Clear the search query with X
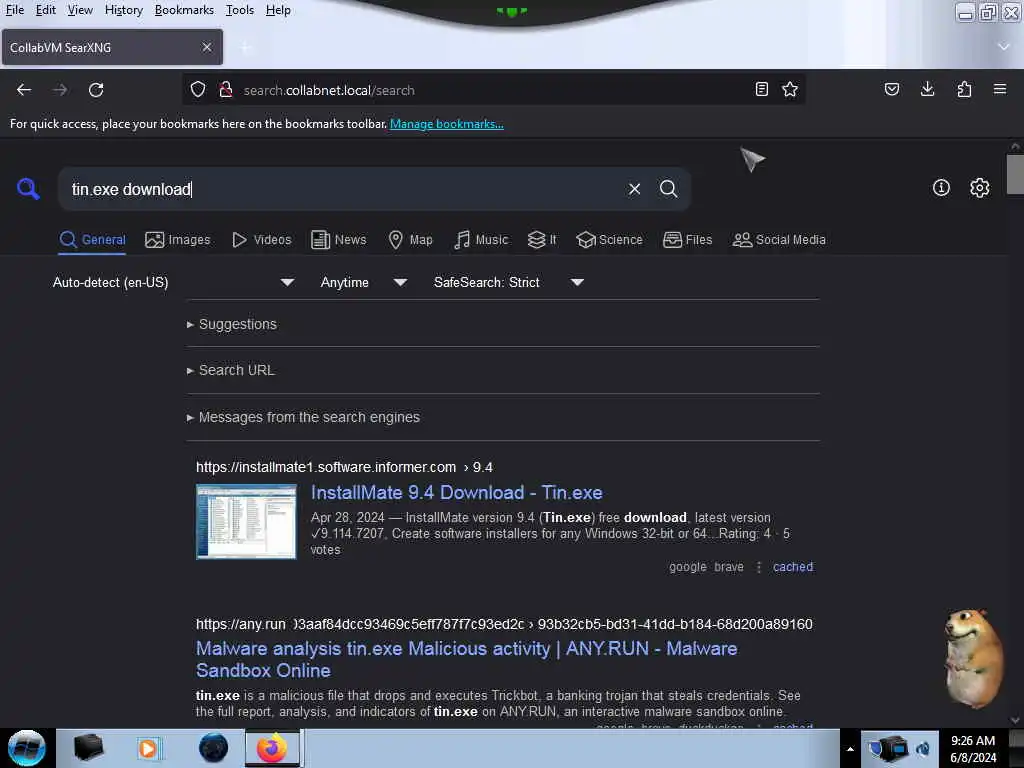 click(634, 189)
